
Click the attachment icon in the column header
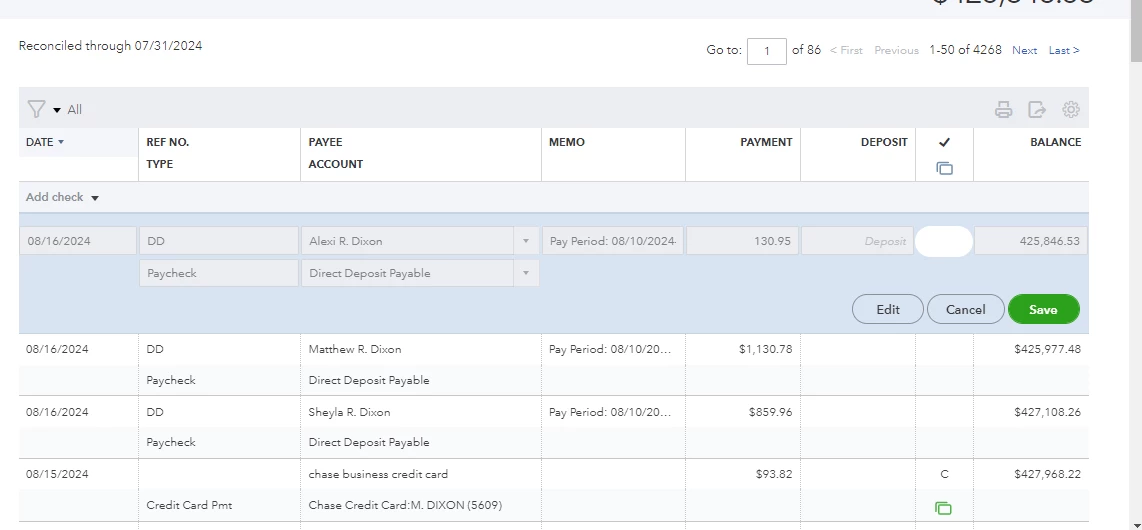click(x=944, y=168)
